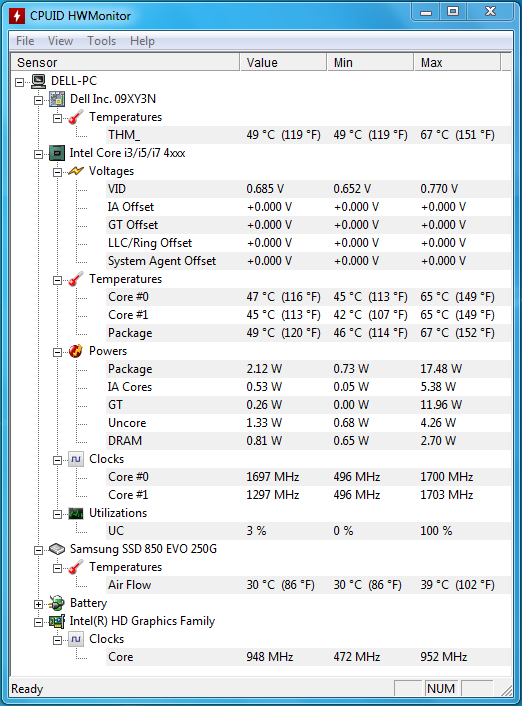The width and height of the screenshot is (522, 706).
Task: Open the File menu
Action: tap(25, 41)
